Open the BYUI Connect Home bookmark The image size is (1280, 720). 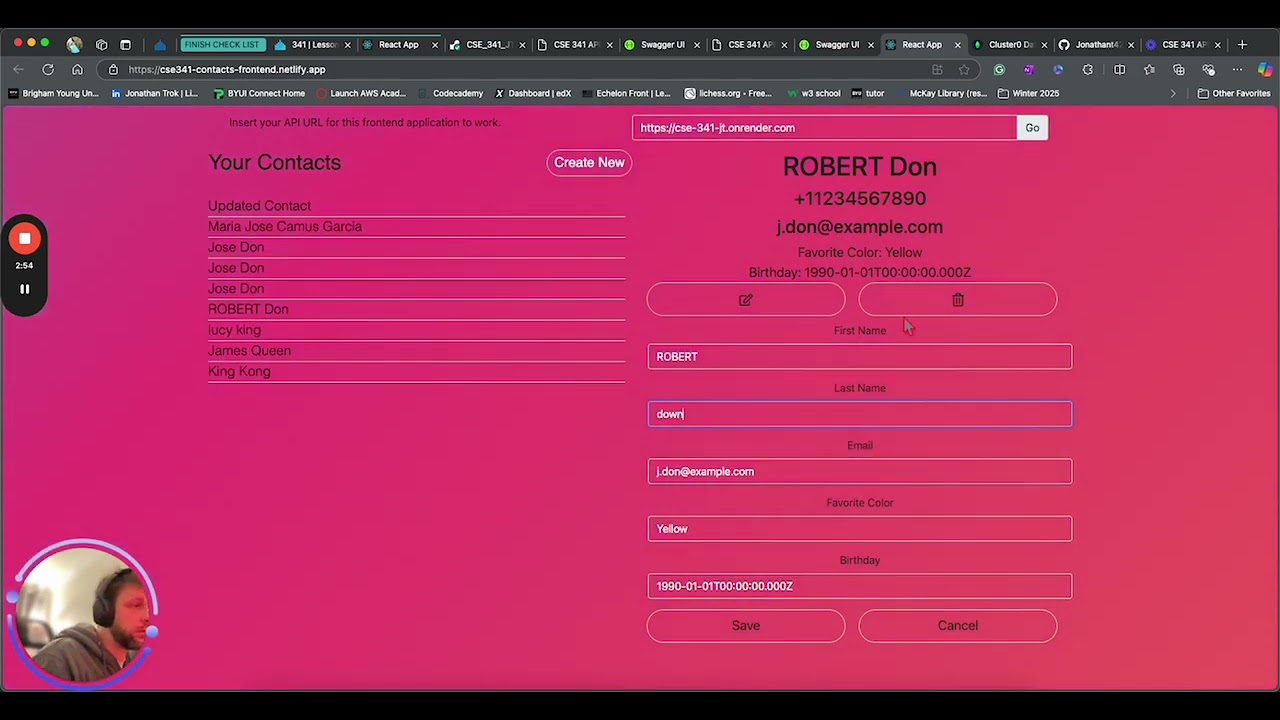click(x=259, y=93)
